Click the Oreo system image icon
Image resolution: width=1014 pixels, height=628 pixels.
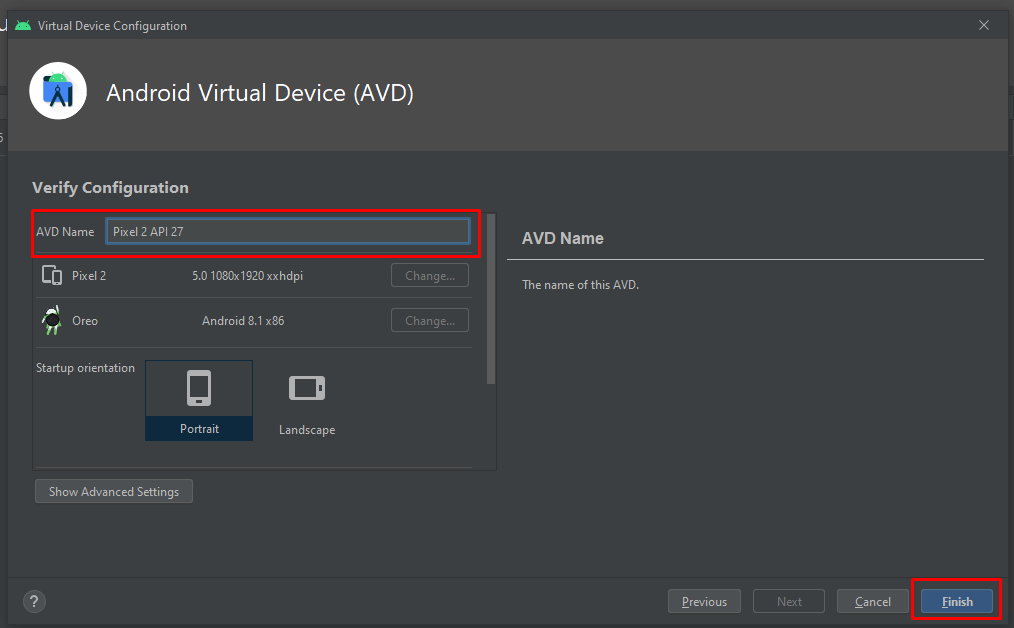point(52,320)
